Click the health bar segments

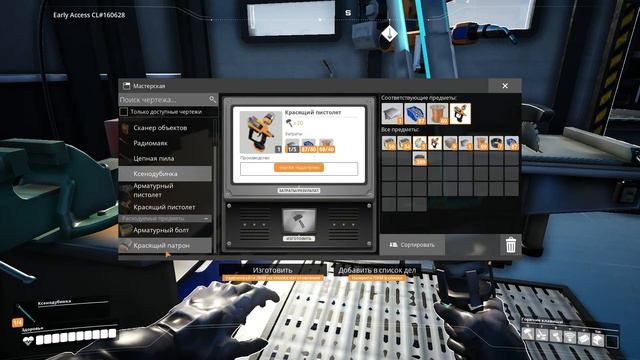(76, 337)
